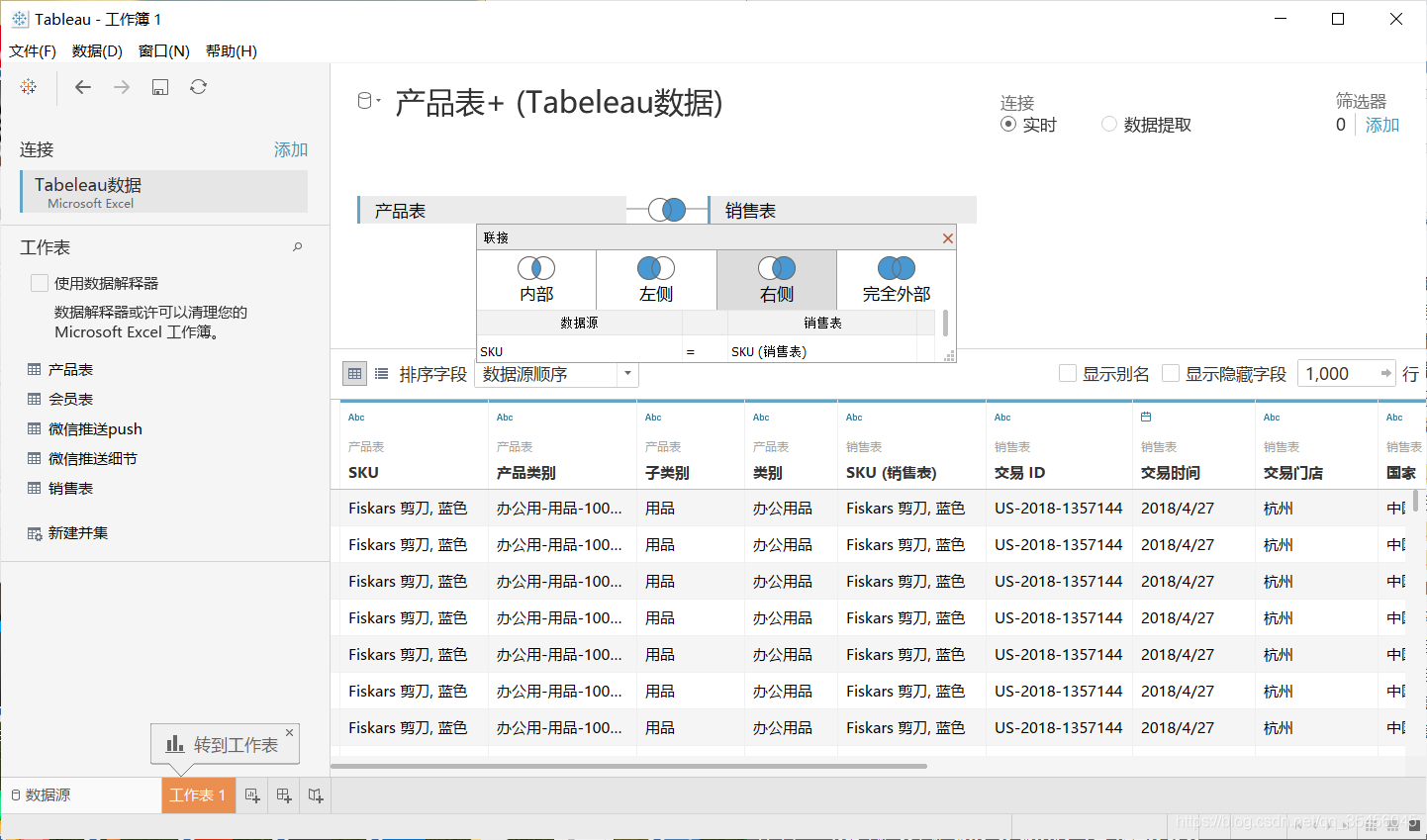Click the calendar type icon above 交易时间

(1146, 417)
